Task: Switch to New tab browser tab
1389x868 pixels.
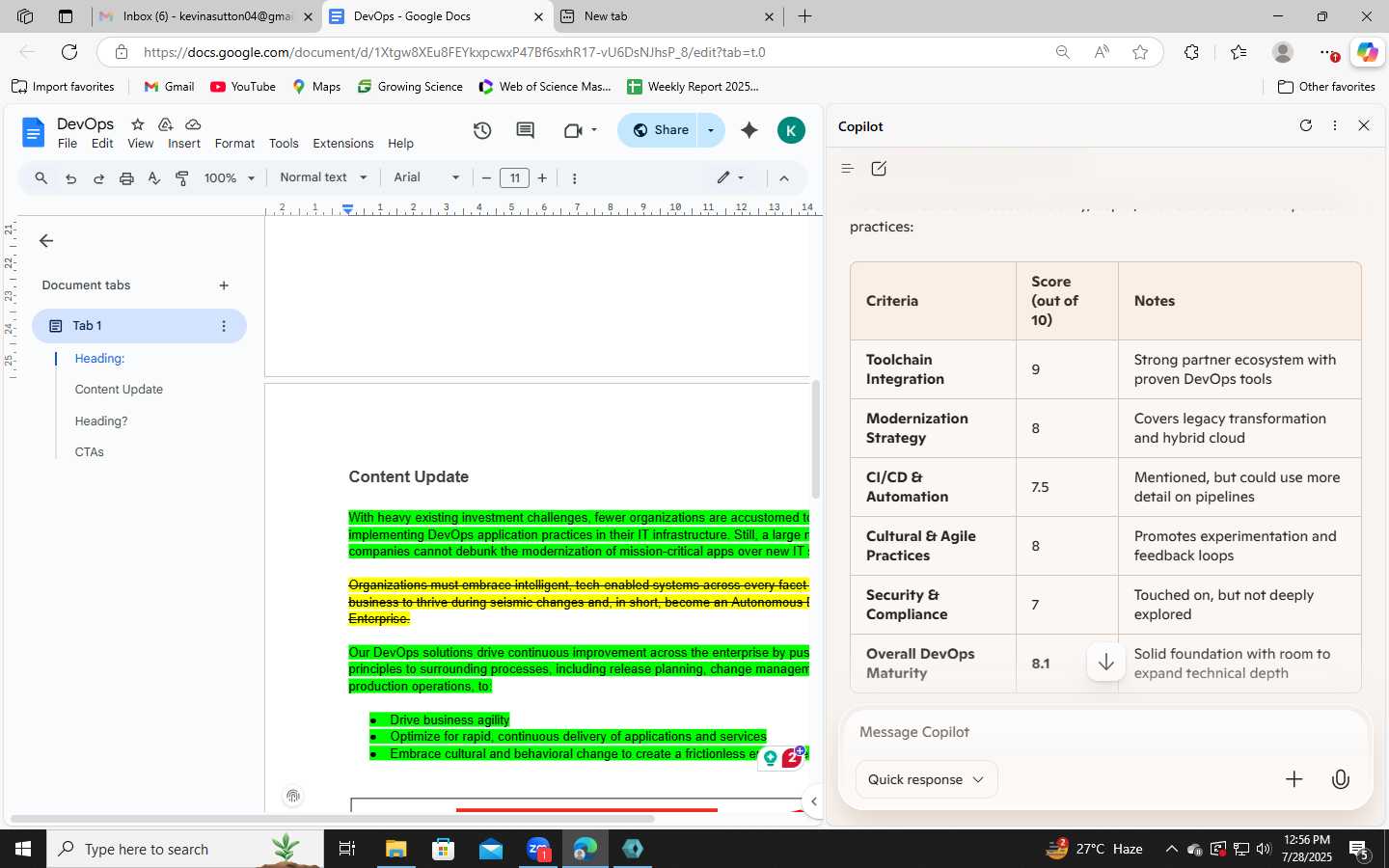Action: [667, 16]
